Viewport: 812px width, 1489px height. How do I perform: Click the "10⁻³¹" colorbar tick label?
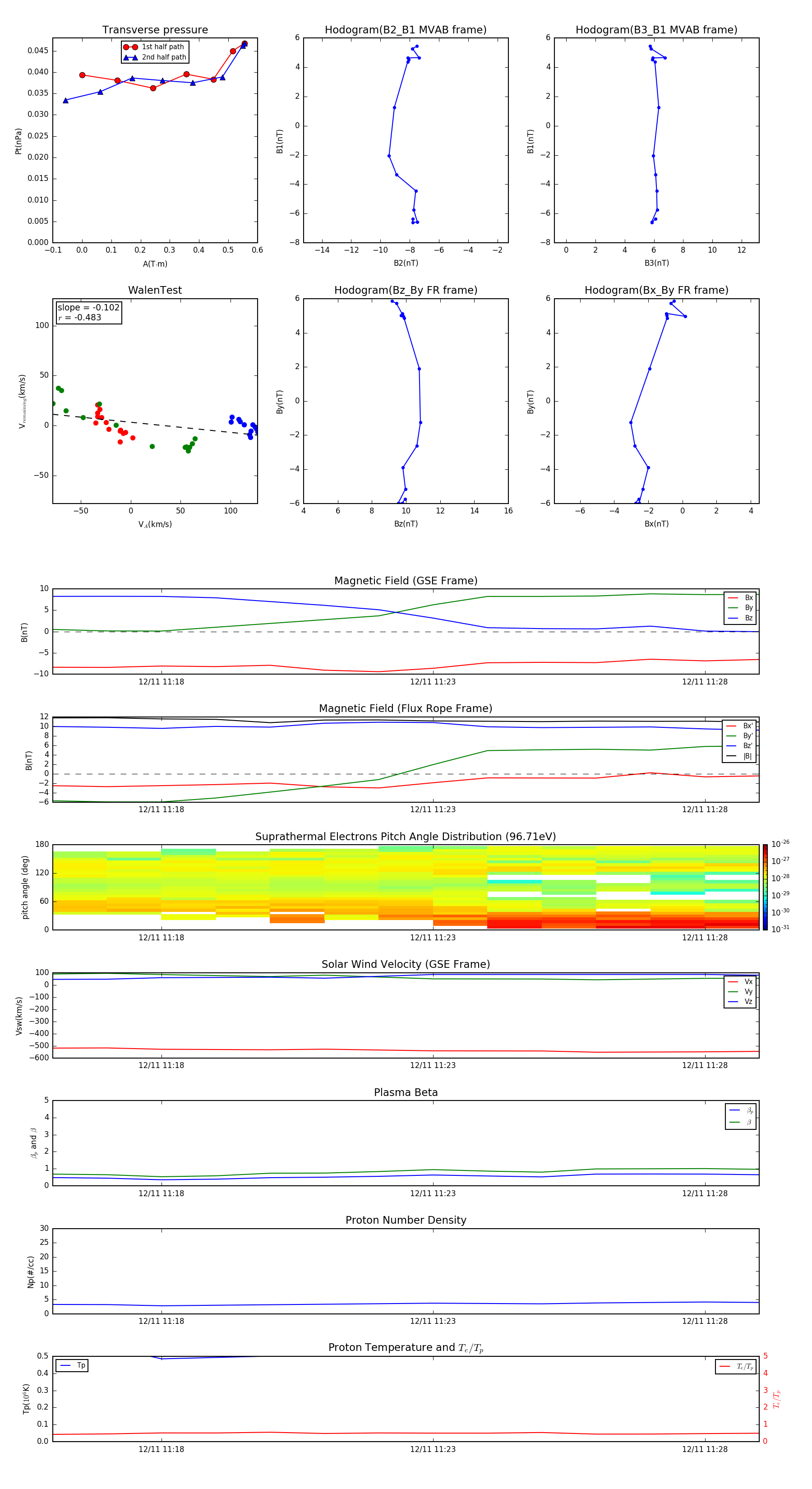(x=780, y=929)
